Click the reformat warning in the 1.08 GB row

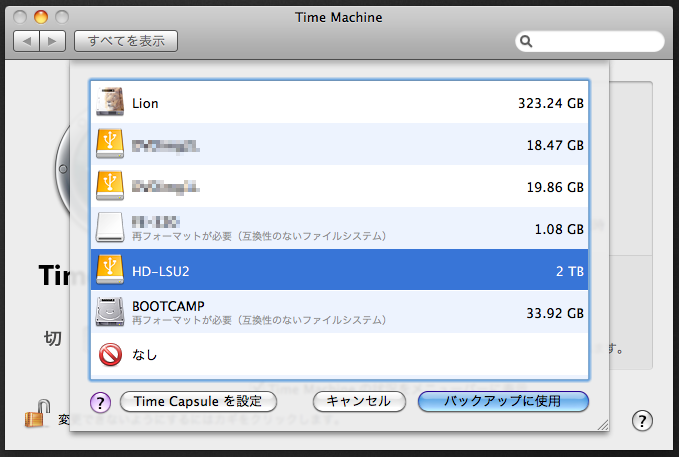[259, 236]
